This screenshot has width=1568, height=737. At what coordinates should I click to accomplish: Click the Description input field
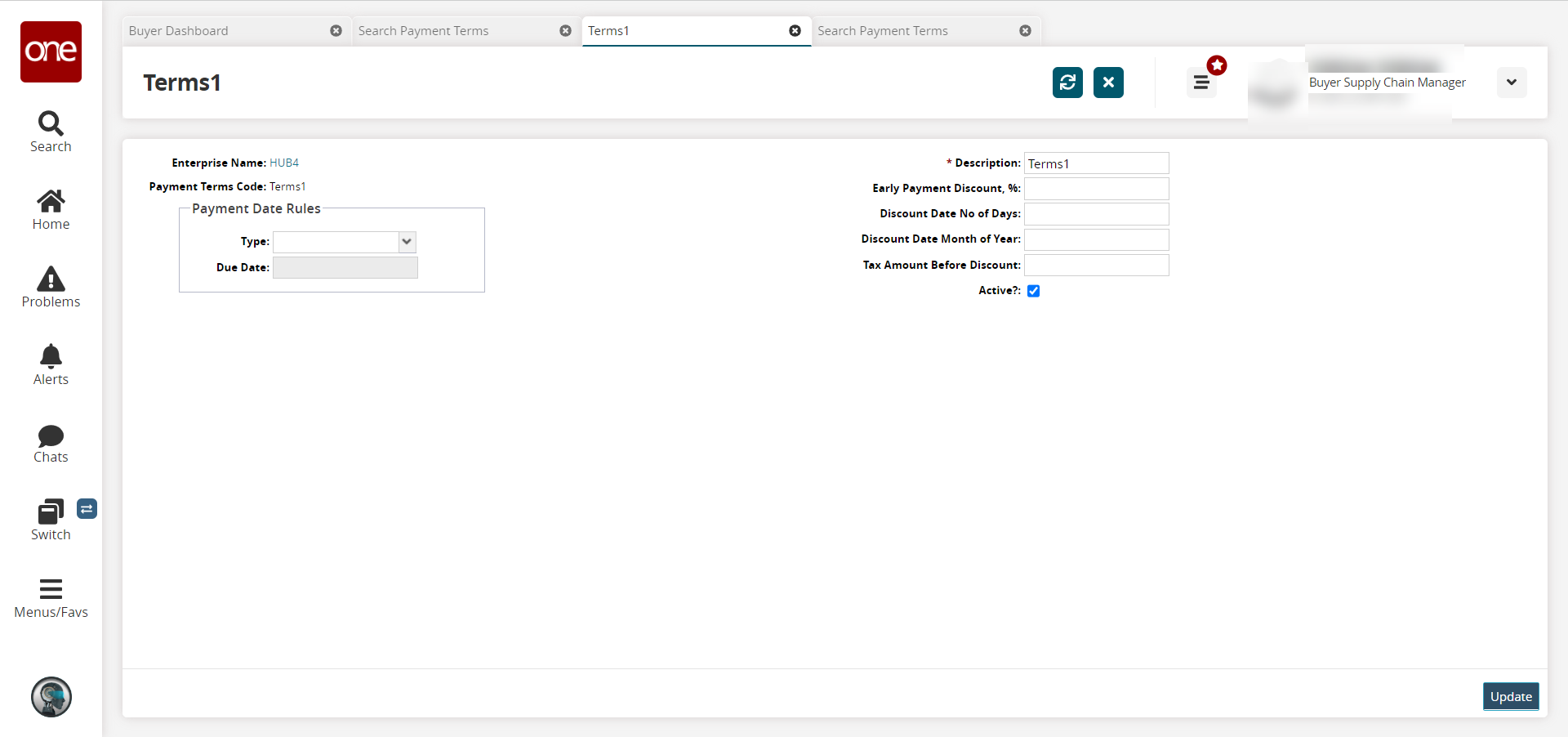[x=1097, y=163]
